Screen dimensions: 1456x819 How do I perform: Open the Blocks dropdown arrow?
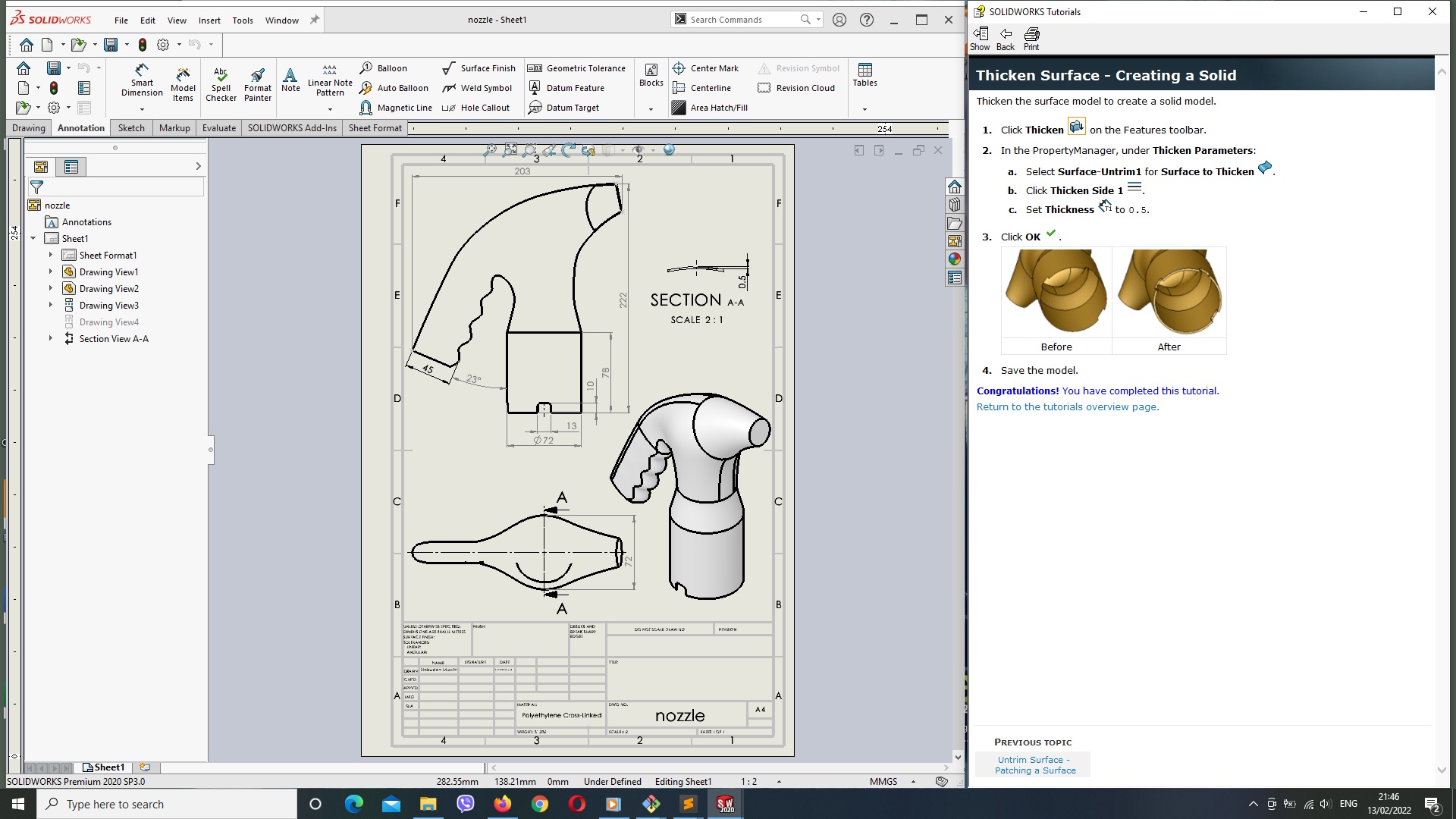click(651, 109)
